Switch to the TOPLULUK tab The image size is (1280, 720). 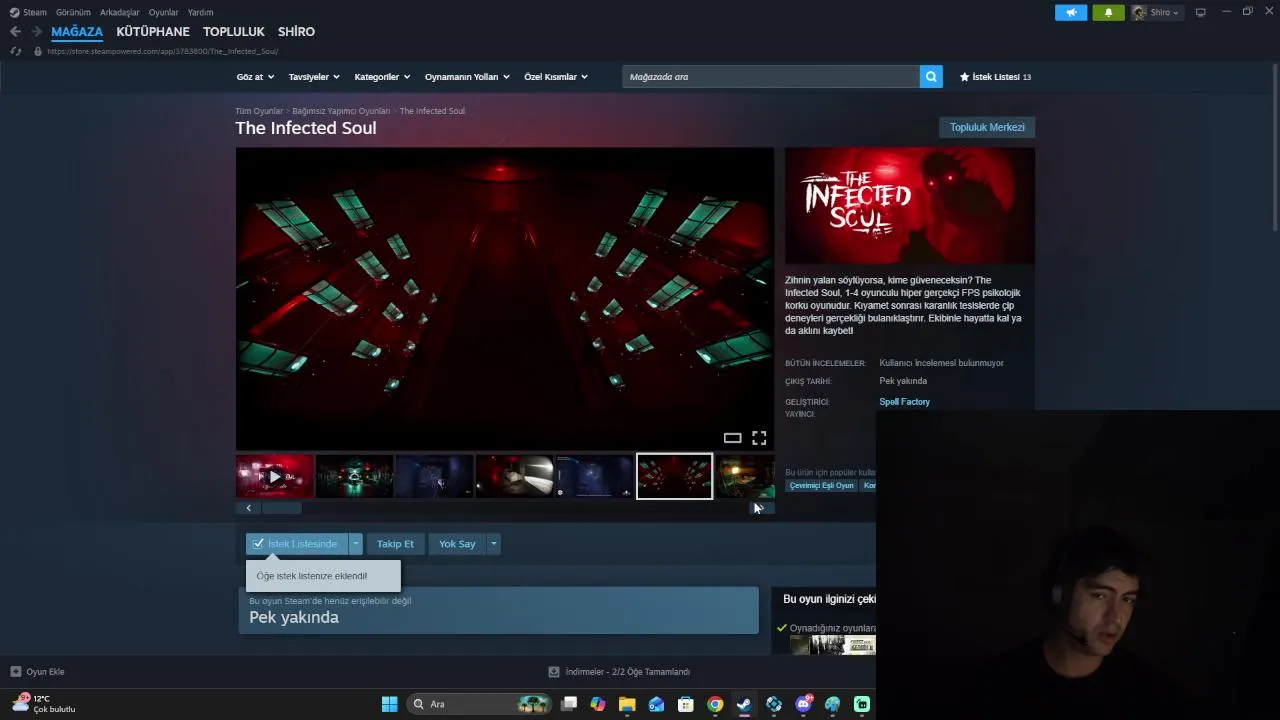coord(234,32)
